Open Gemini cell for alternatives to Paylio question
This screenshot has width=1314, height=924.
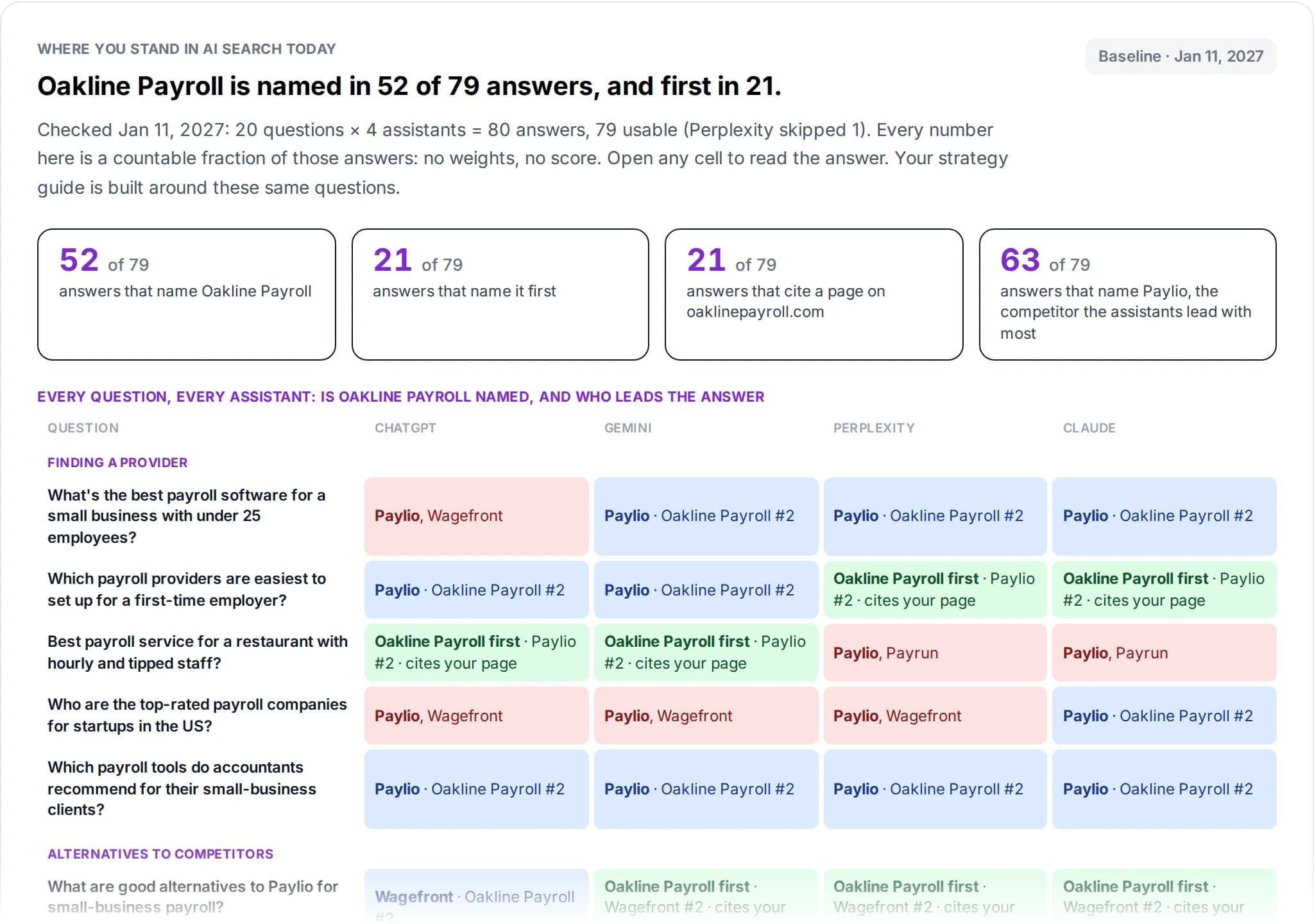click(x=706, y=896)
